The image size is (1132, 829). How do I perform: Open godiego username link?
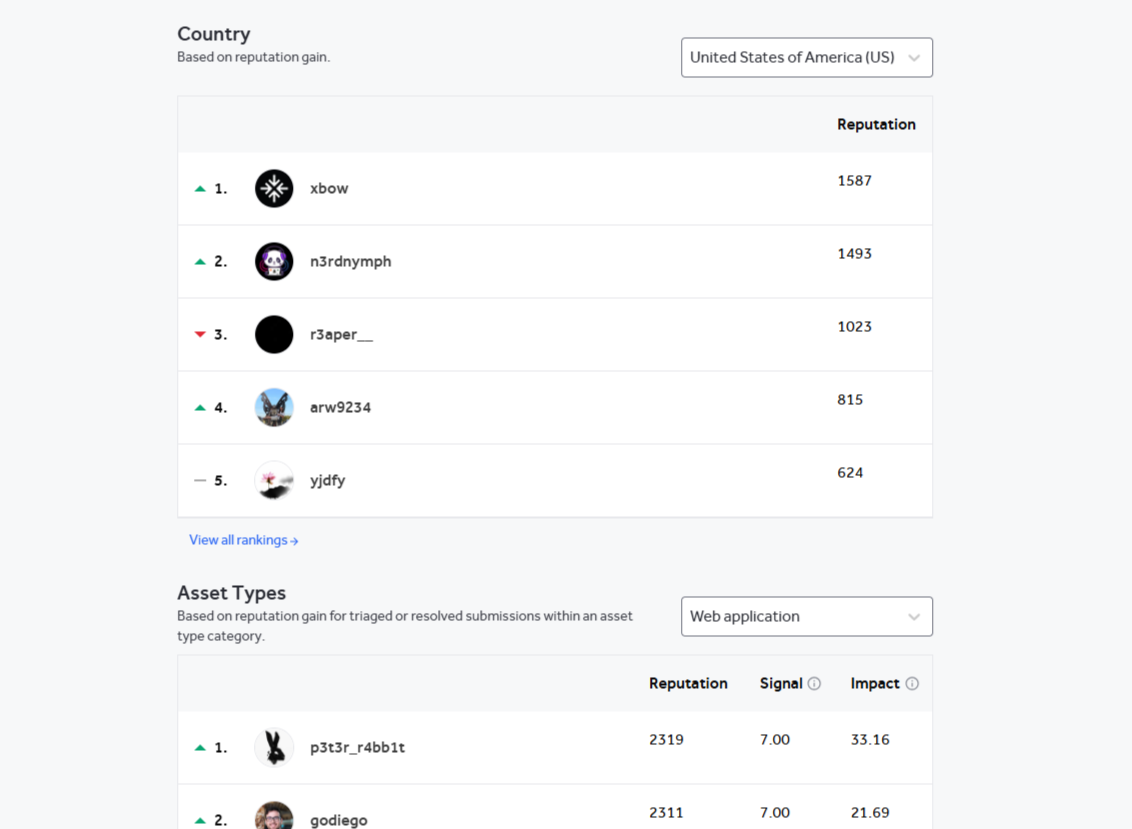338,819
